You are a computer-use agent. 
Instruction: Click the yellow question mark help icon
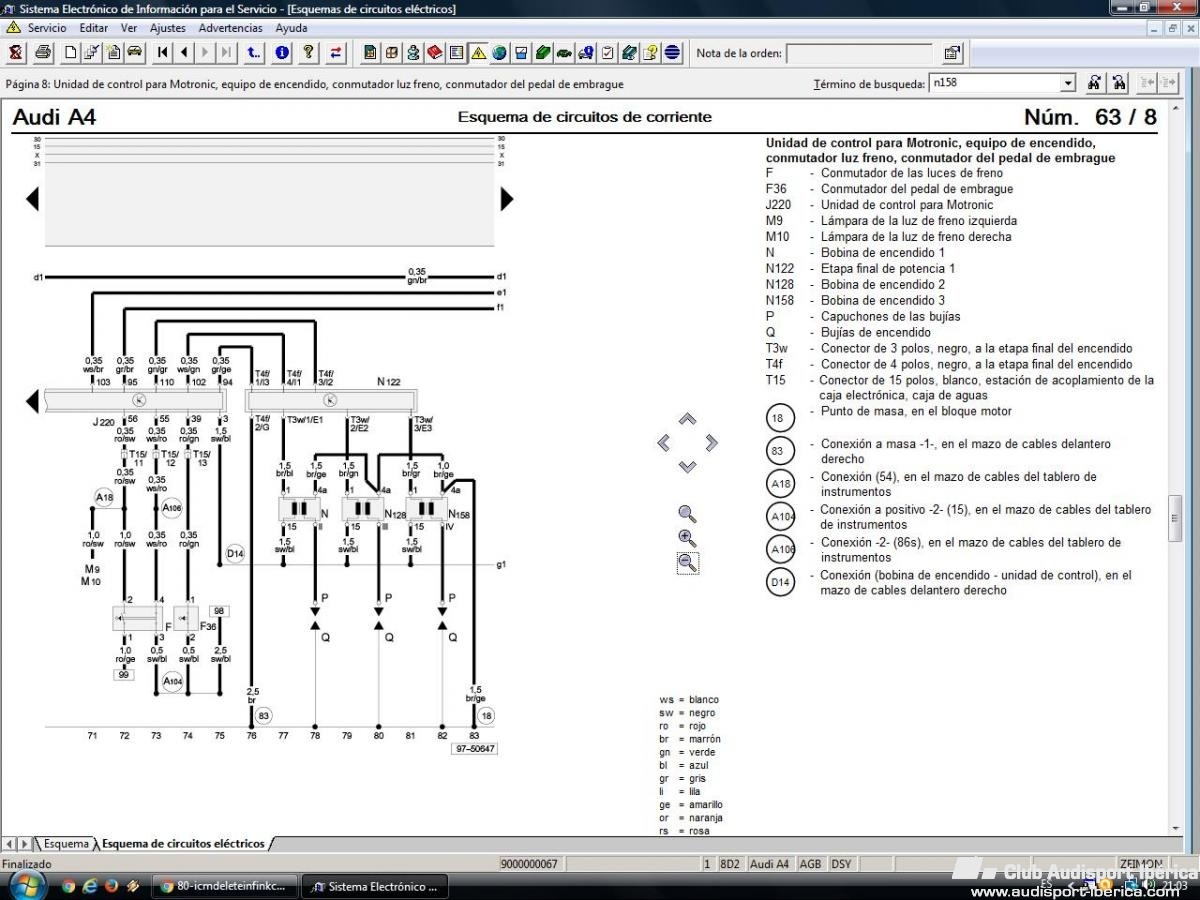(x=309, y=52)
